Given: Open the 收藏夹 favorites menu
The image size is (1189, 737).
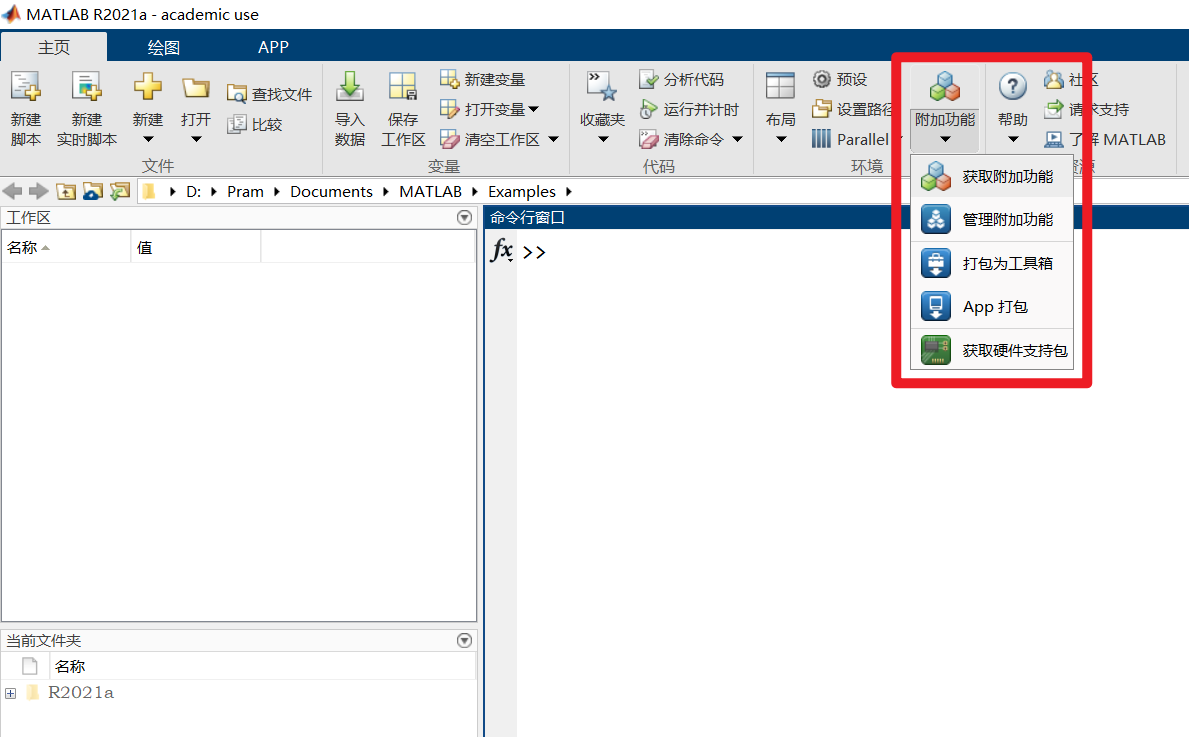Looking at the screenshot, I should [603, 108].
